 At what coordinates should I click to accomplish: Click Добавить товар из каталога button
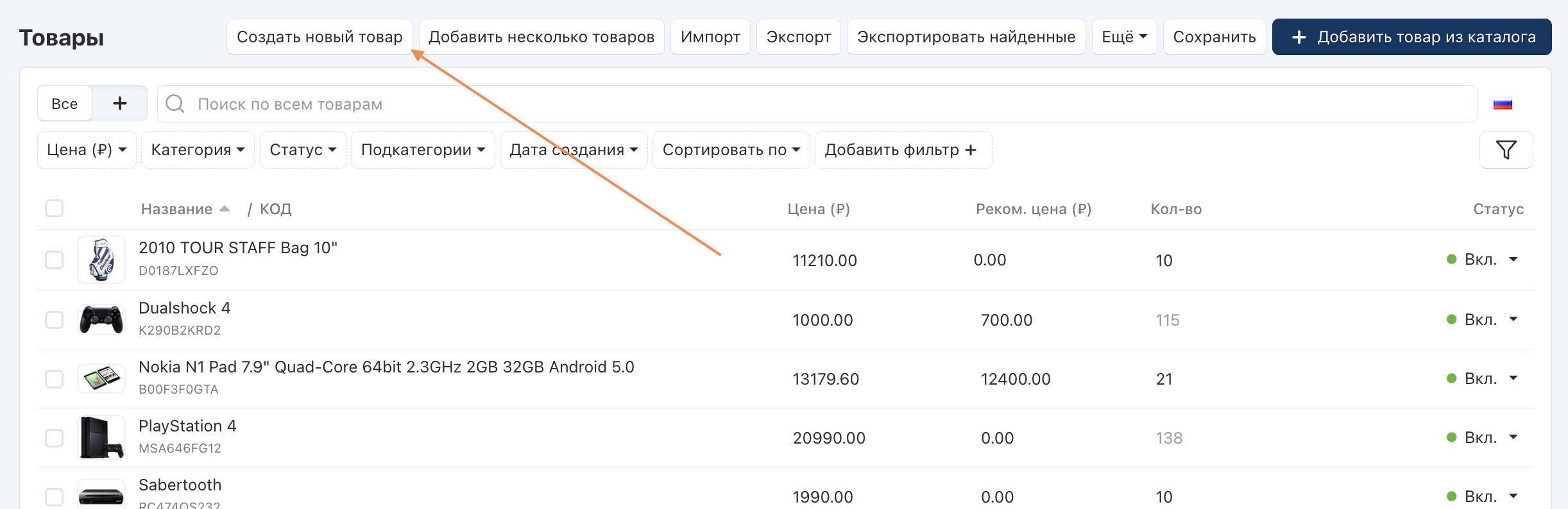coord(1411,37)
